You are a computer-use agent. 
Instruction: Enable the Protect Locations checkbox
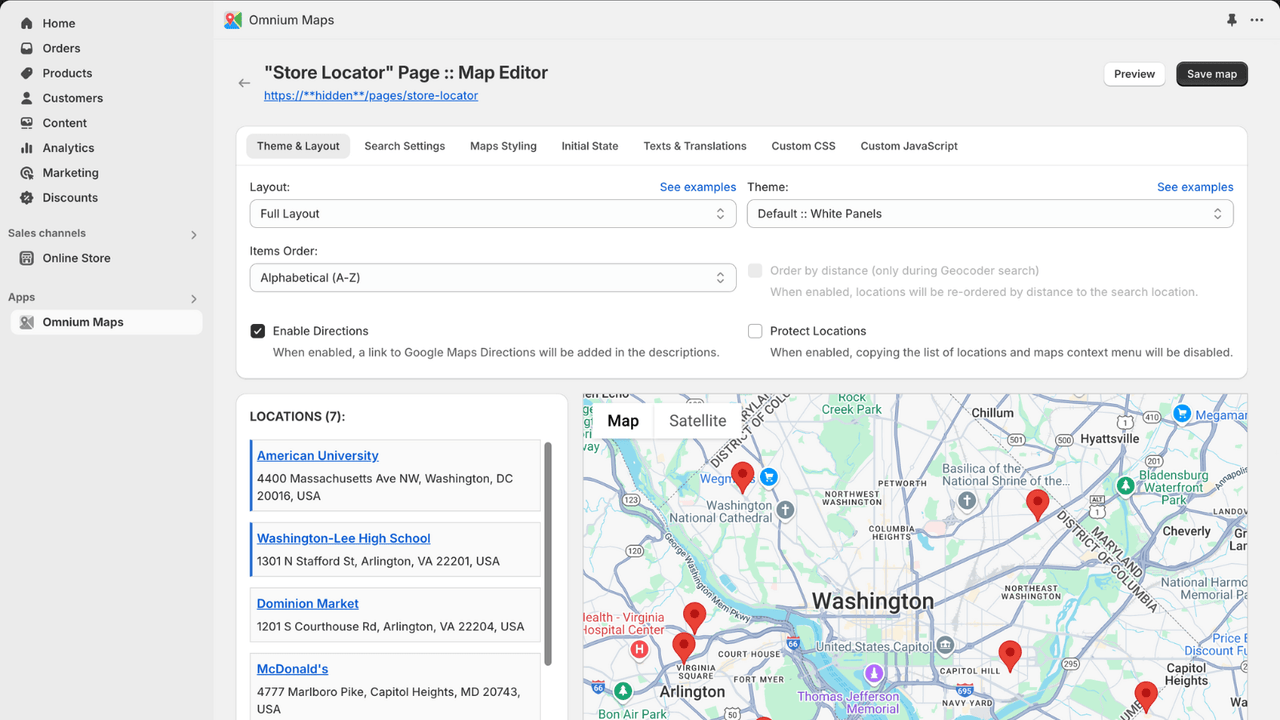(x=755, y=331)
